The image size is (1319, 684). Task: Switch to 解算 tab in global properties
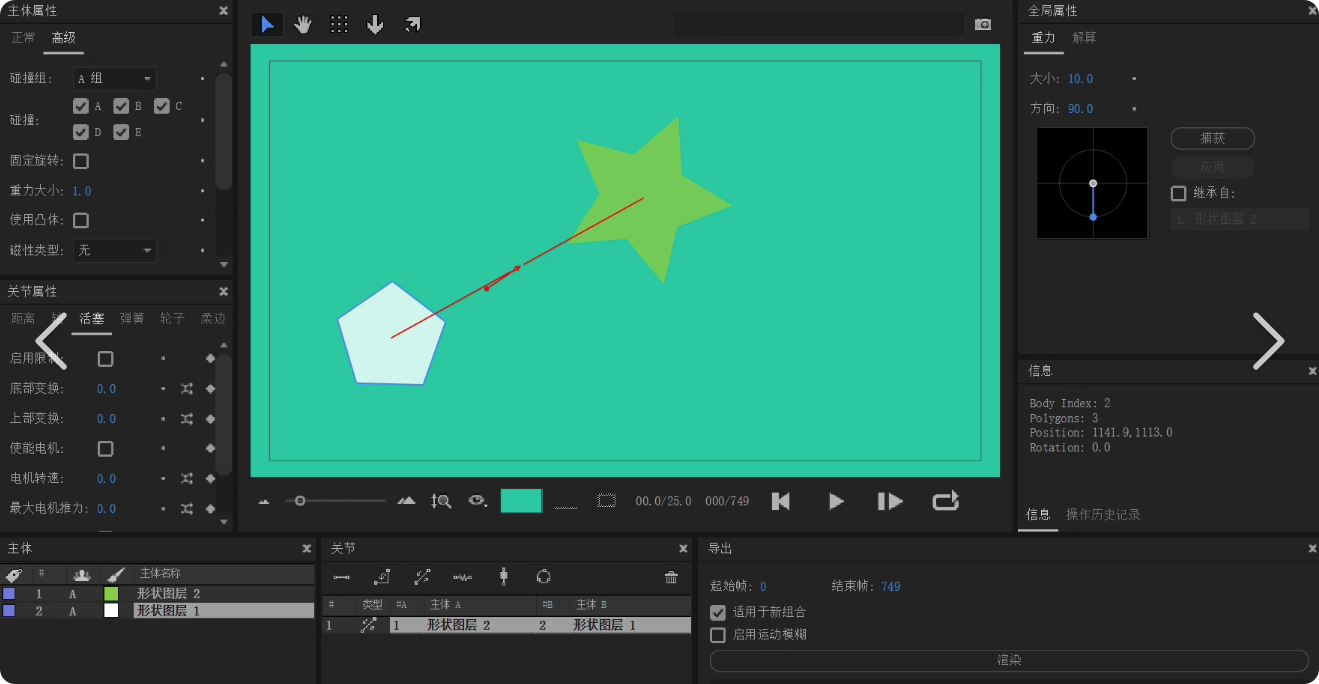click(x=1084, y=38)
